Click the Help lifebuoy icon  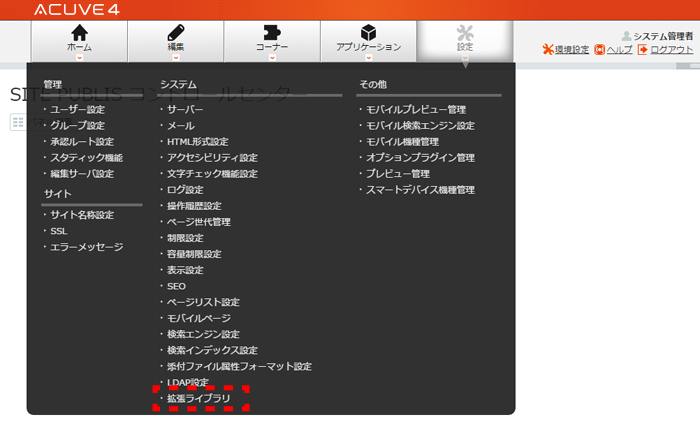tap(600, 50)
